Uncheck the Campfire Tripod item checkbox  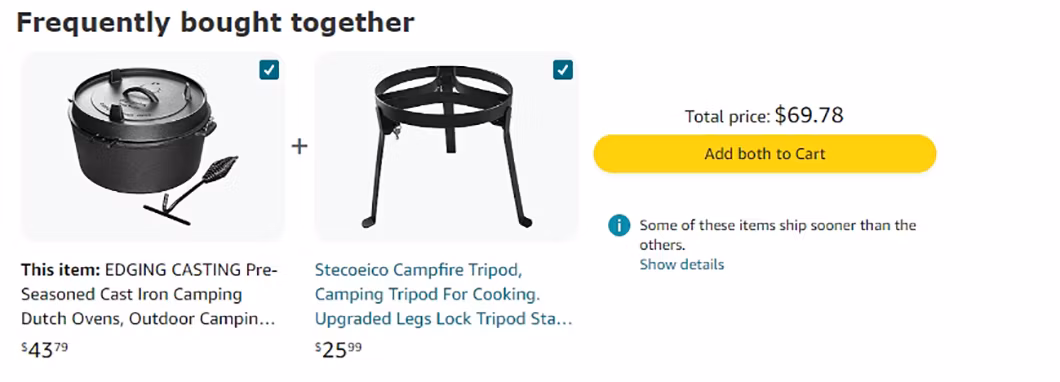562,70
